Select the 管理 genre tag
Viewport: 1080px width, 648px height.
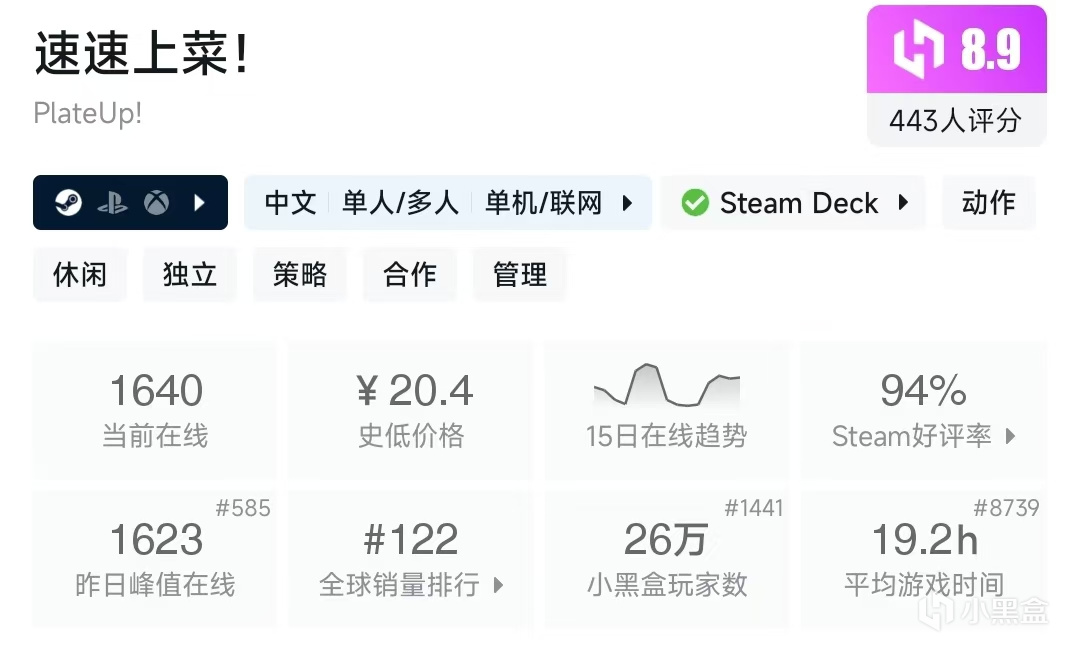click(x=520, y=274)
